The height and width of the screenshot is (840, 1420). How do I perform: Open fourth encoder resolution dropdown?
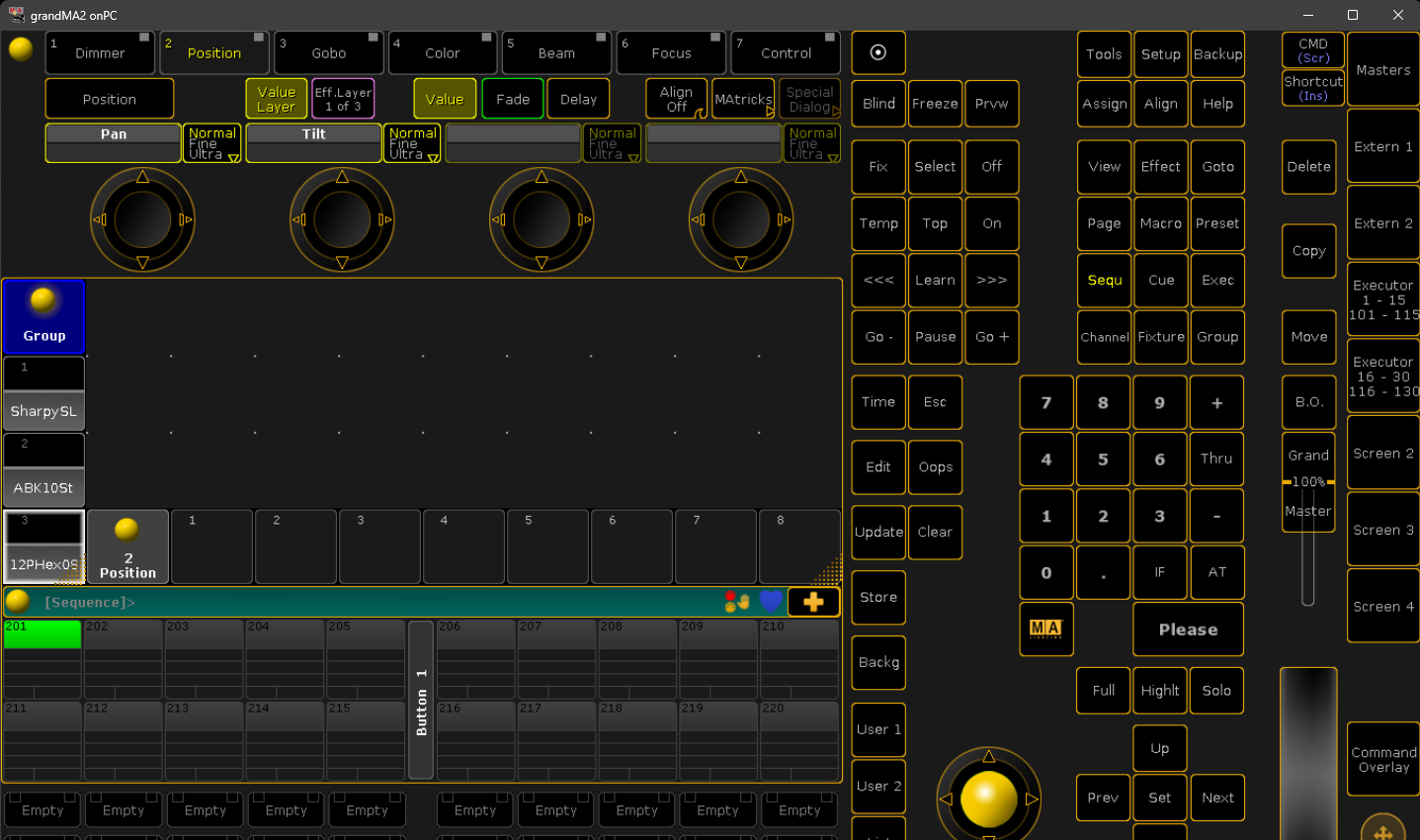point(812,143)
